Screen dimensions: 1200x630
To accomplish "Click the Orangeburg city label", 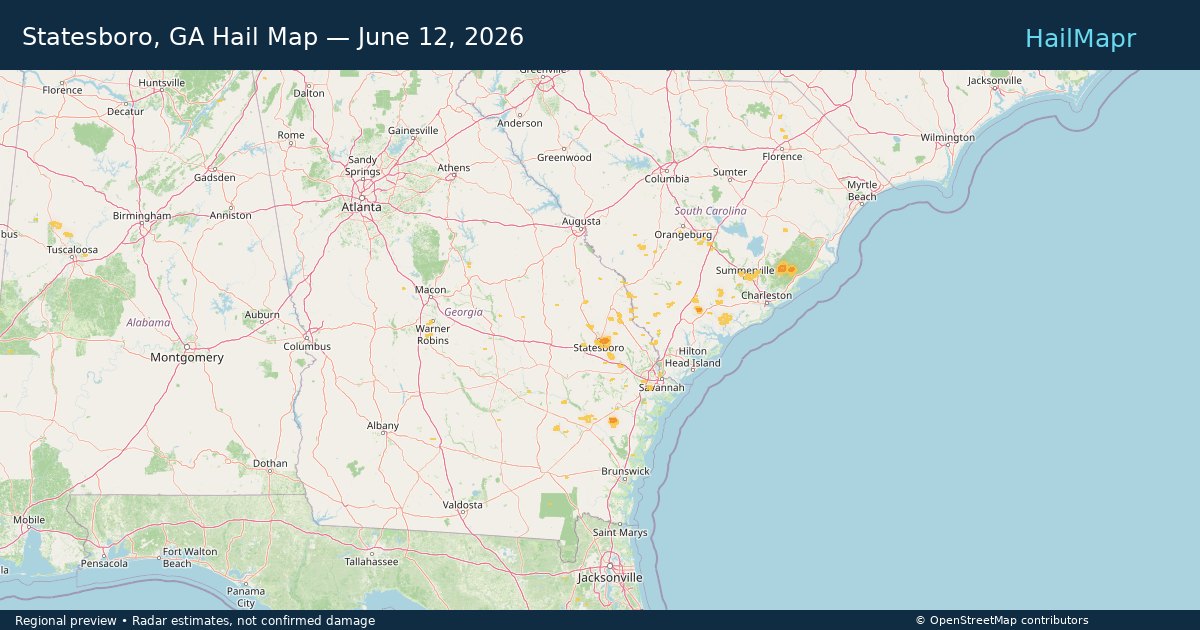I will pos(682,234).
